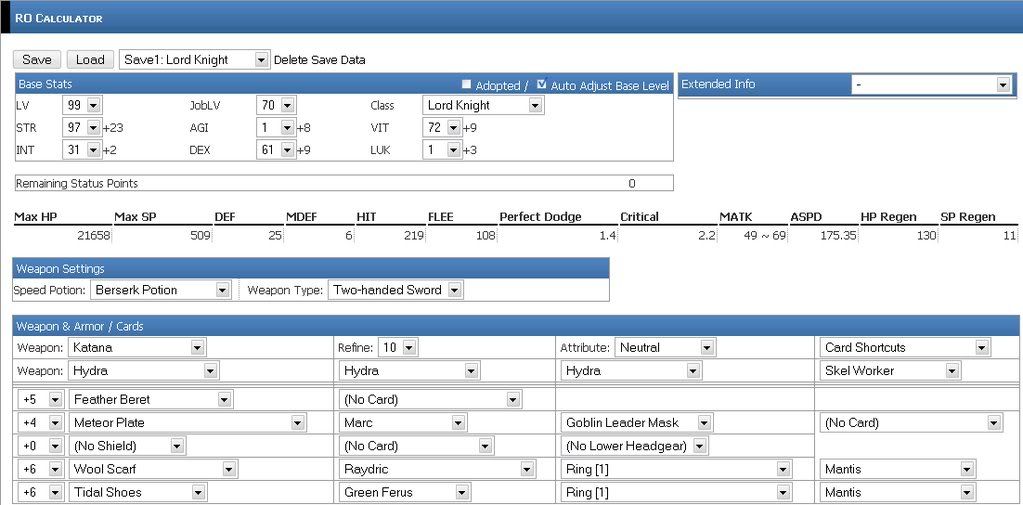This screenshot has height=505, width=1023.
Task: Click the Load button
Action: 90,60
